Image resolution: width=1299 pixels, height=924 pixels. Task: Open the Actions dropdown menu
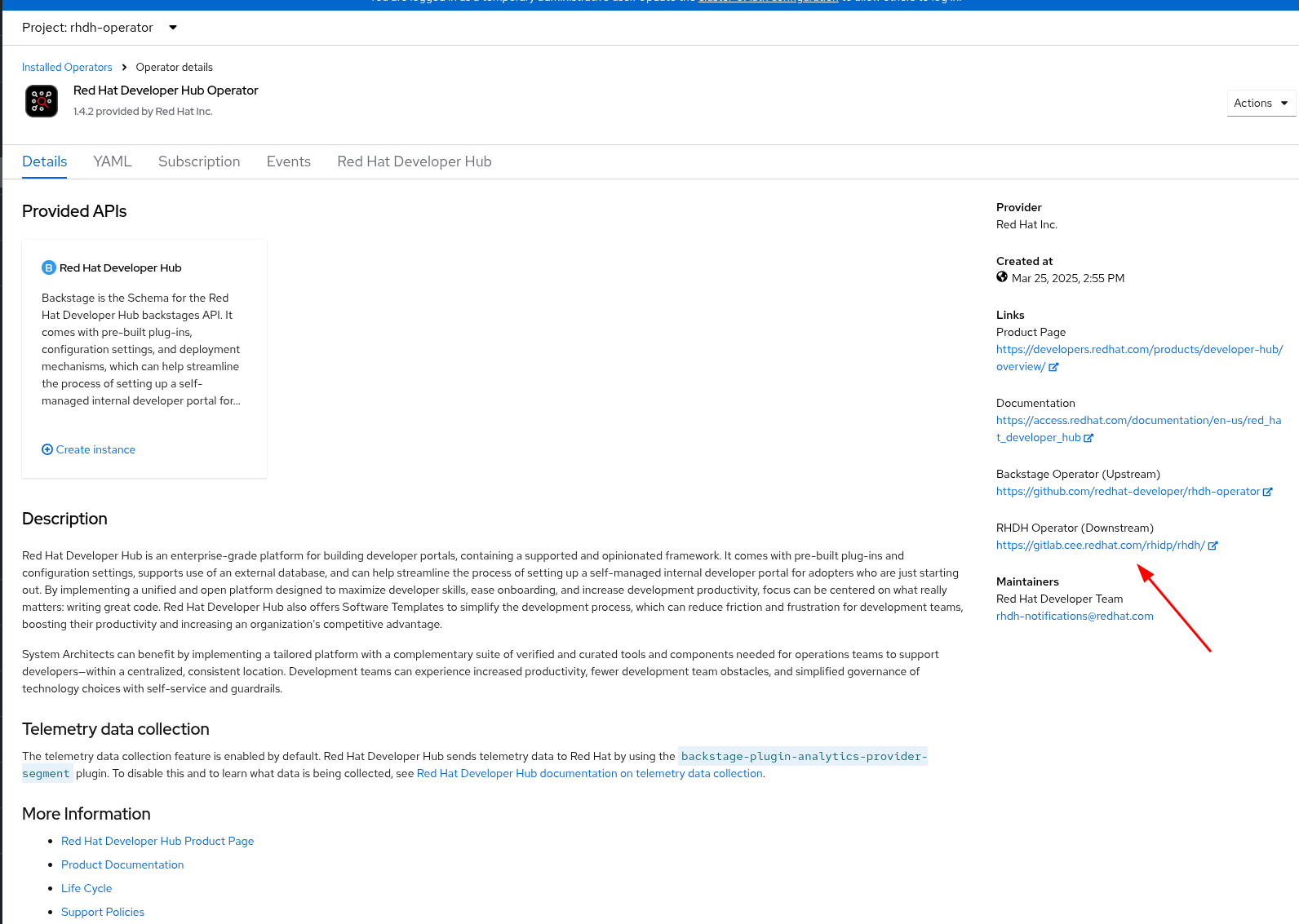[x=1261, y=104]
